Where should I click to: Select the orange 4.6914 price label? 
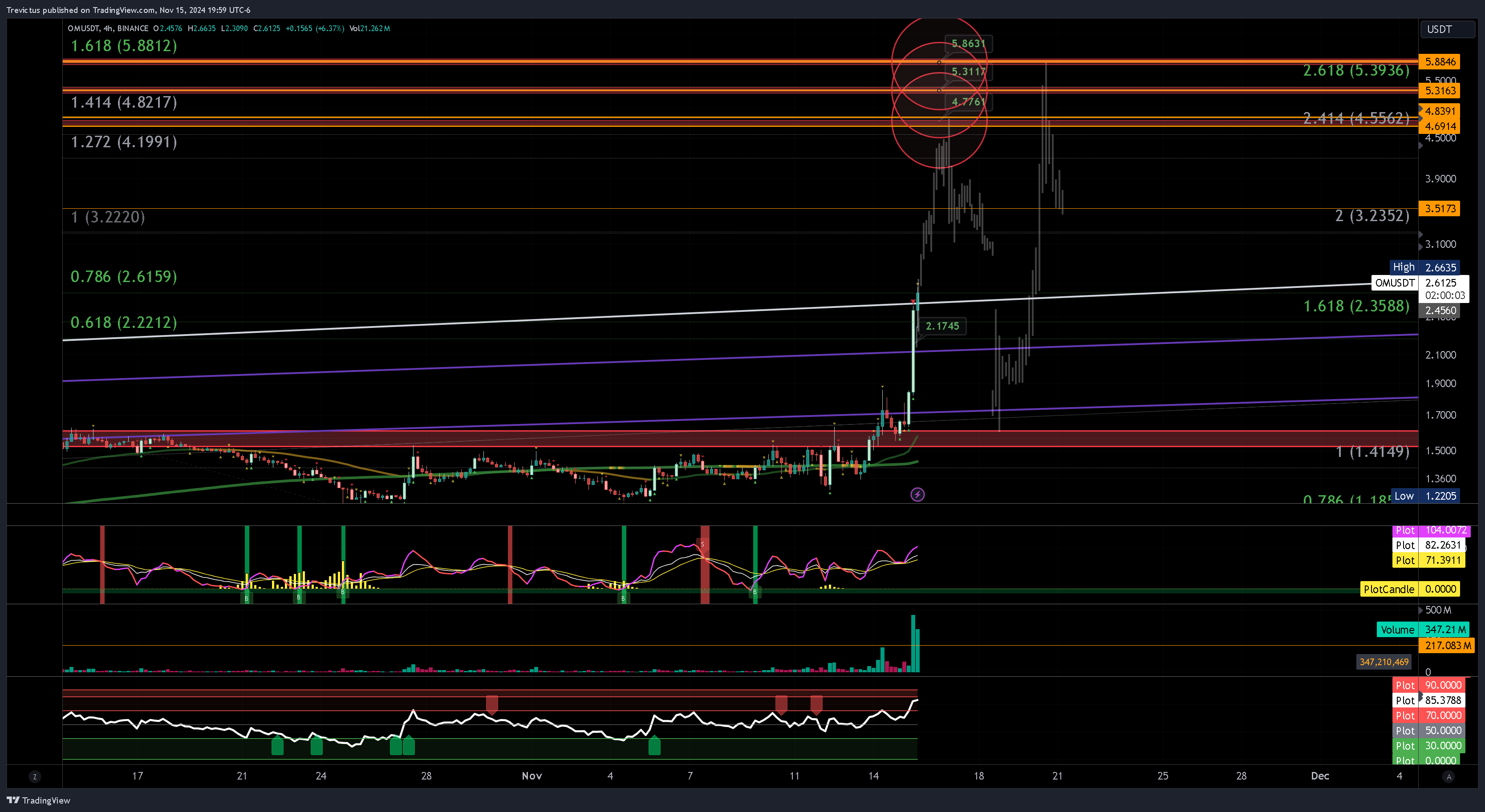click(1440, 125)
